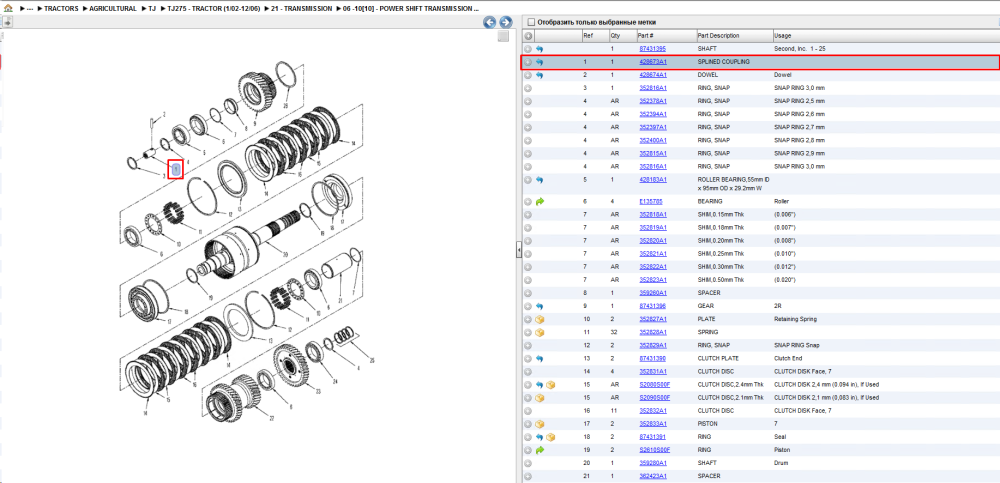Select the 'SPLINED COUPLING' description cell
Screen dimensions: 1000x483
coord(724,62)
